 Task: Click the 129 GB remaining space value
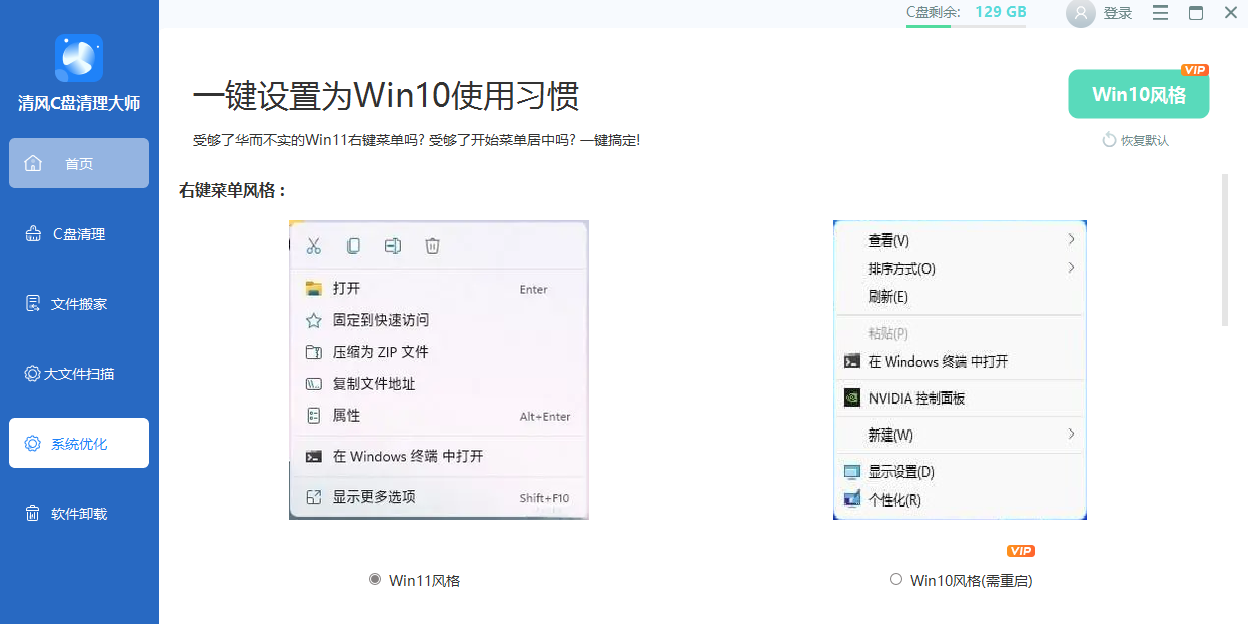click(1001, 12)
